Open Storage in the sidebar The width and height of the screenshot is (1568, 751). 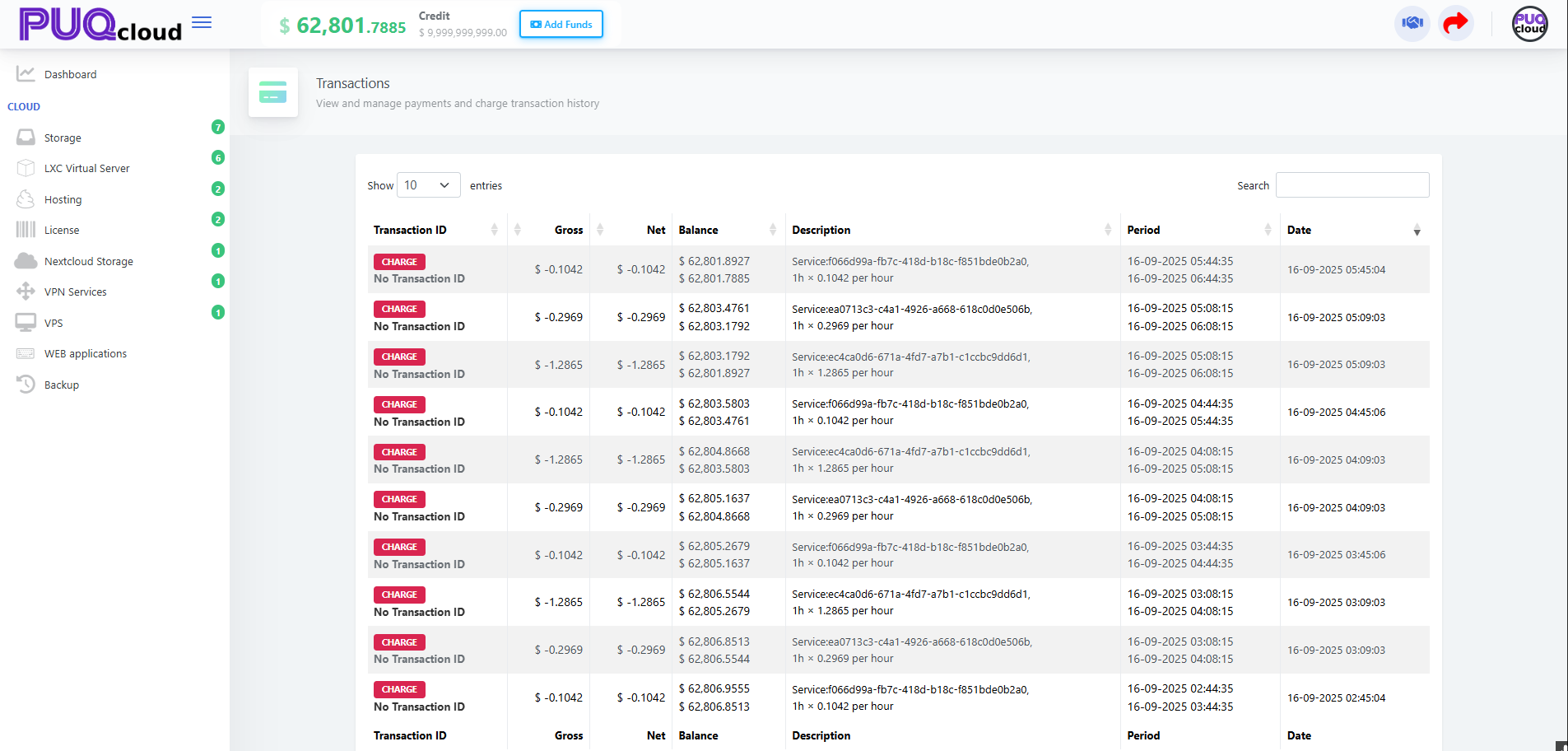point(63,138)
